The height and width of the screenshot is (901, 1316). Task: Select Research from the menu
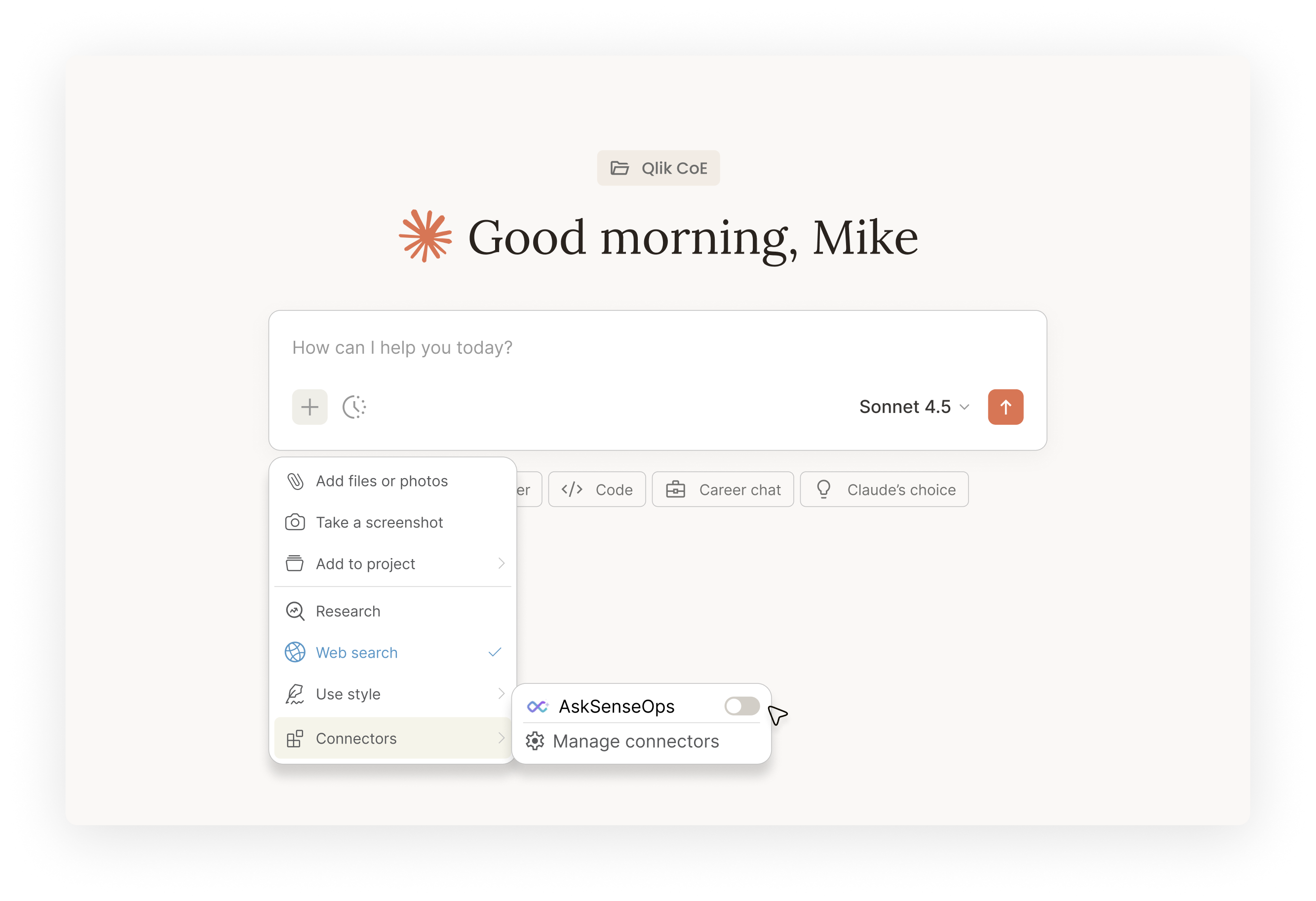coord(392,611)
